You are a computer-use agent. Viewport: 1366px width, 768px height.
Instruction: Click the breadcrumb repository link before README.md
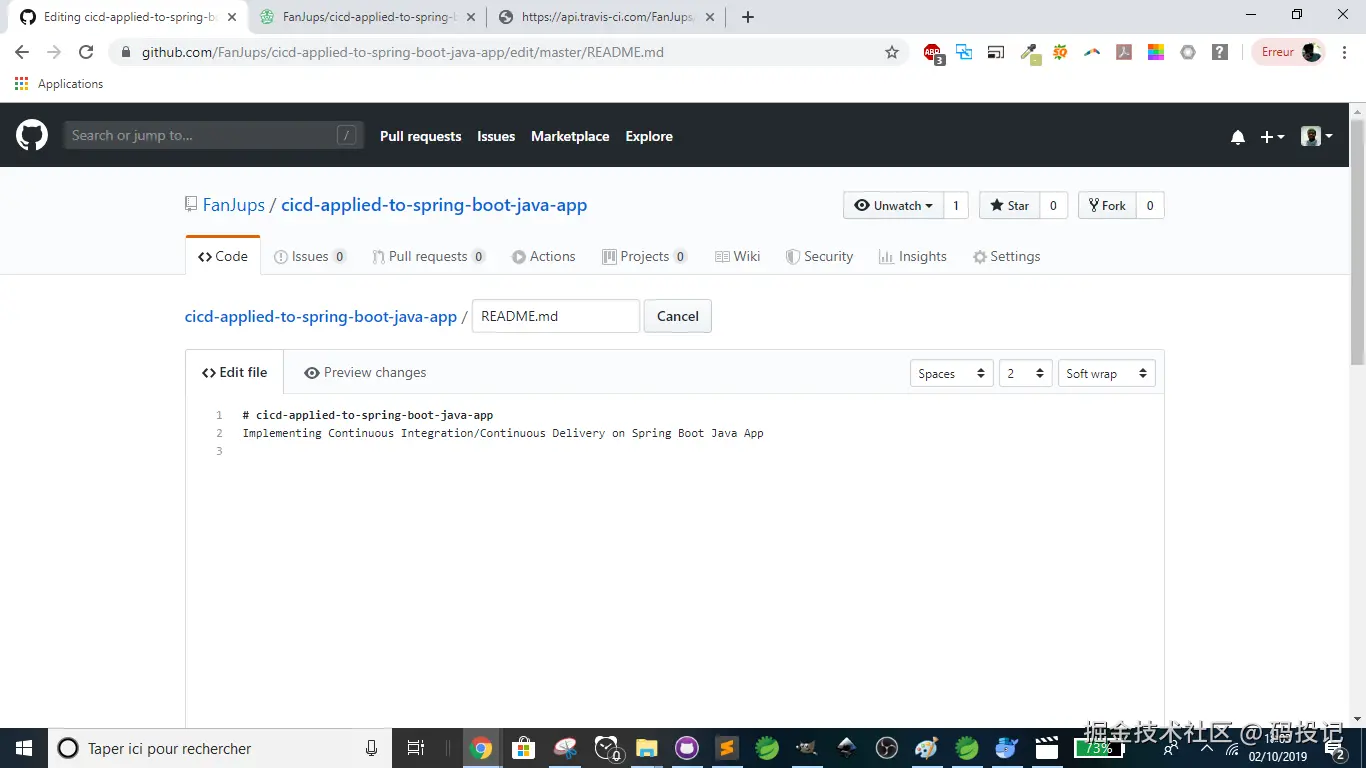(321, 316)
